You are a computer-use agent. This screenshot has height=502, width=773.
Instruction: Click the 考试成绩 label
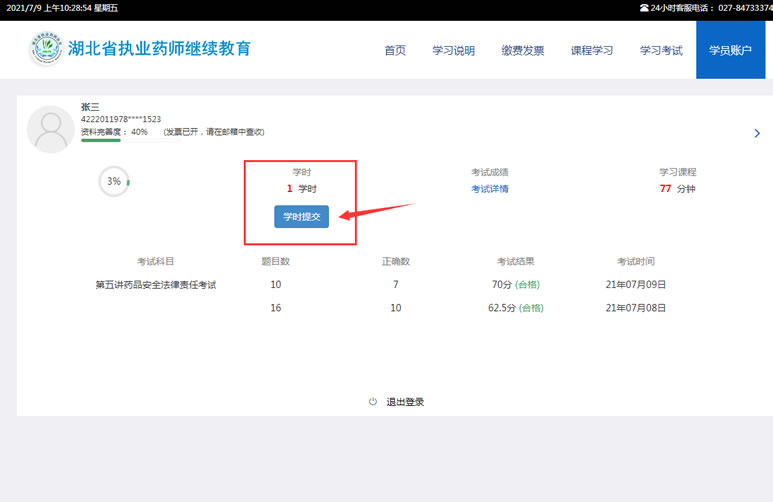pyautogui.click(x=490, y=172)
